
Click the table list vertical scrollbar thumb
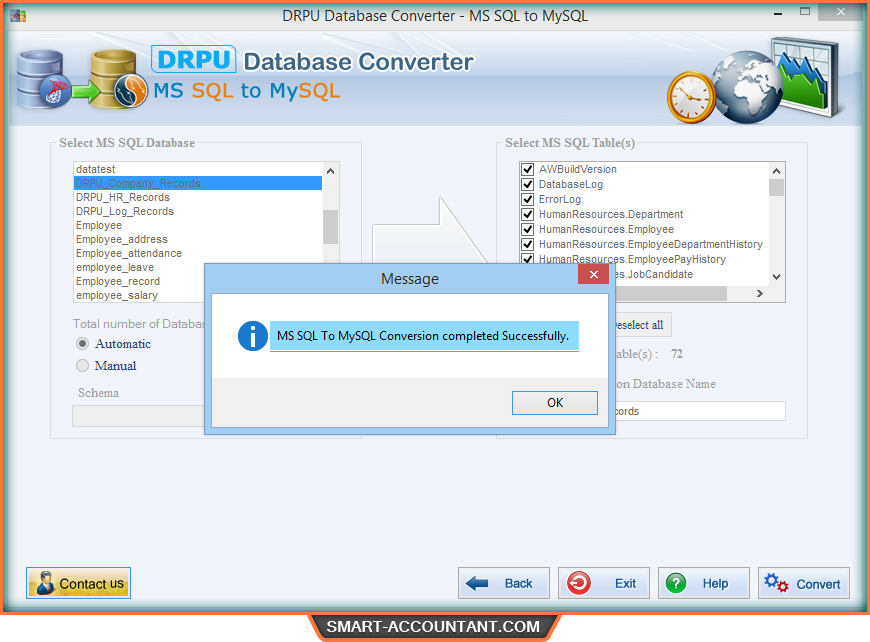tap(776, 188)
